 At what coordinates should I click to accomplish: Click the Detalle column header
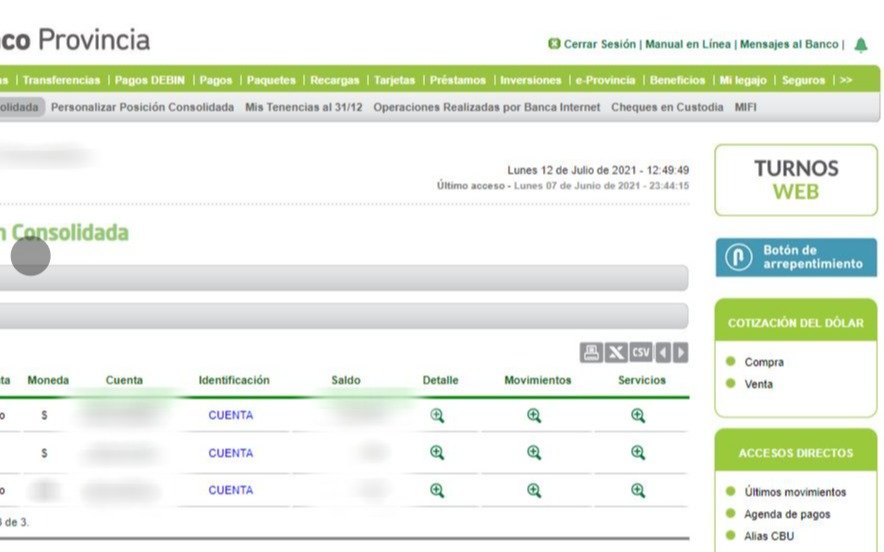pos(440,380)
